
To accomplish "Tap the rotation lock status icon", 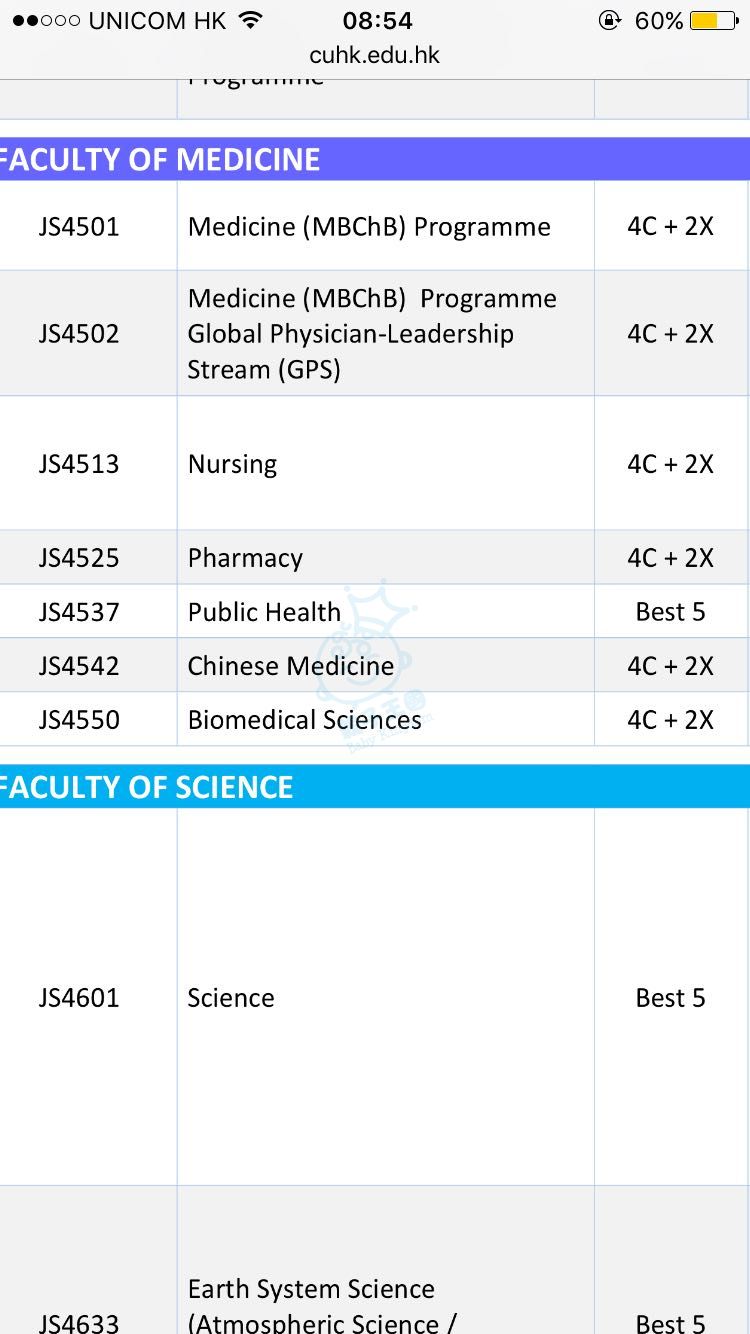I will tap(608, 20).
